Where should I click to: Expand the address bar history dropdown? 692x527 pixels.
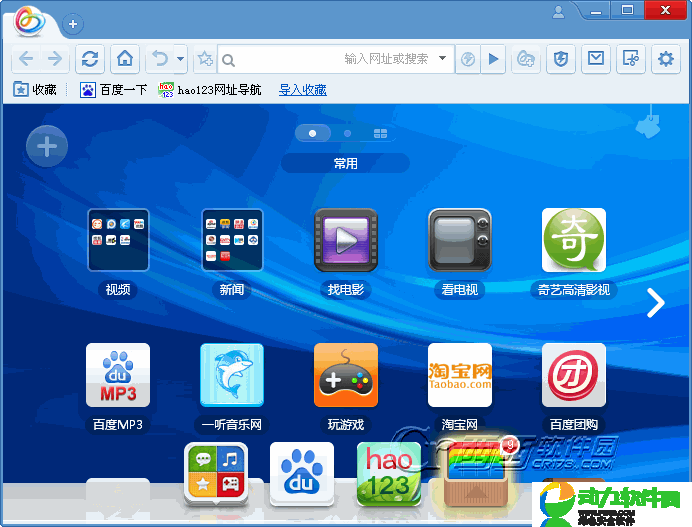click(443, 58)
